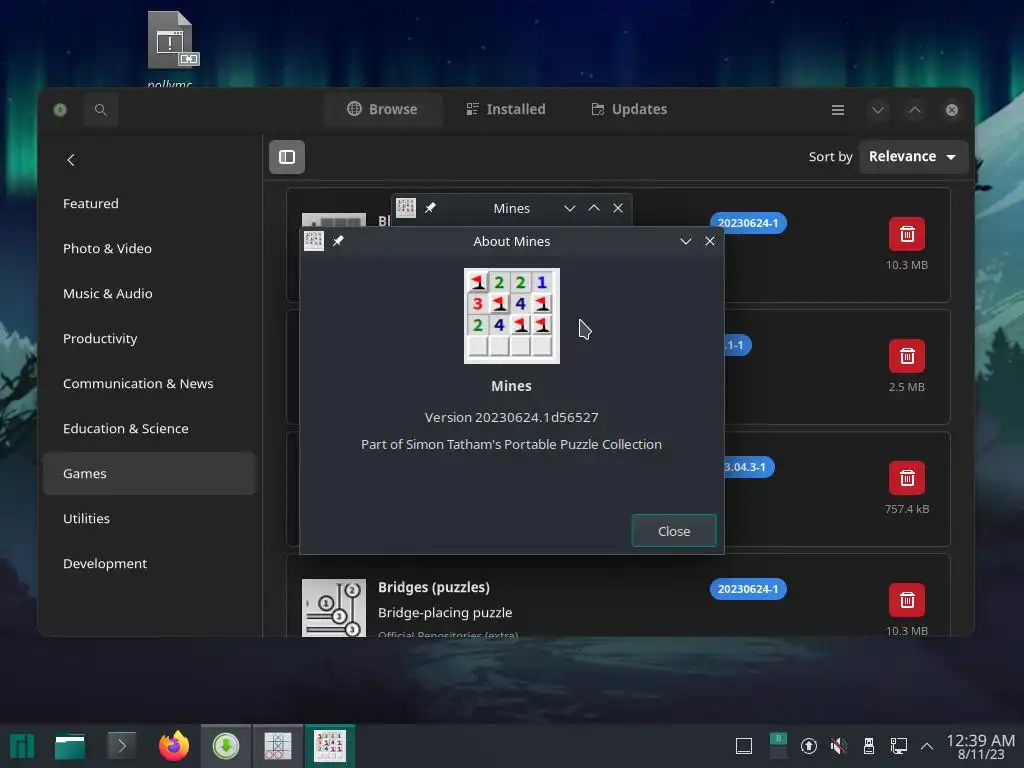Maximize the Pamac window chevron
The width and height of the screenshot is (1024, 768).
click(915, 110)
